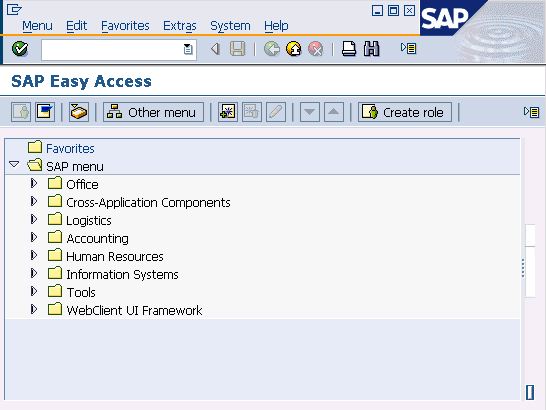Click the Print icon

[349, 49]
